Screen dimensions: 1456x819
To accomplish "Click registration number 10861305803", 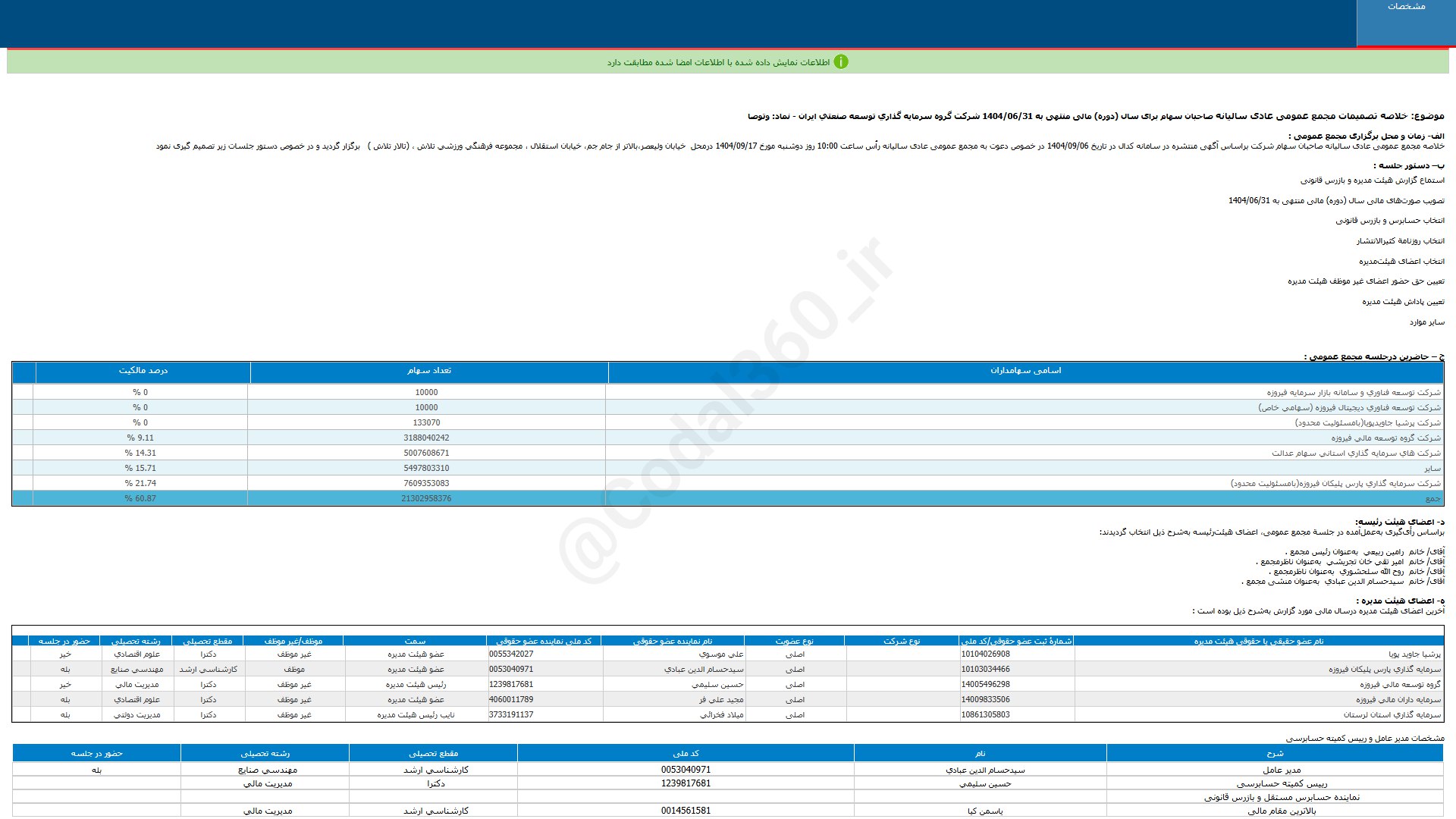I will click(985, 714).
